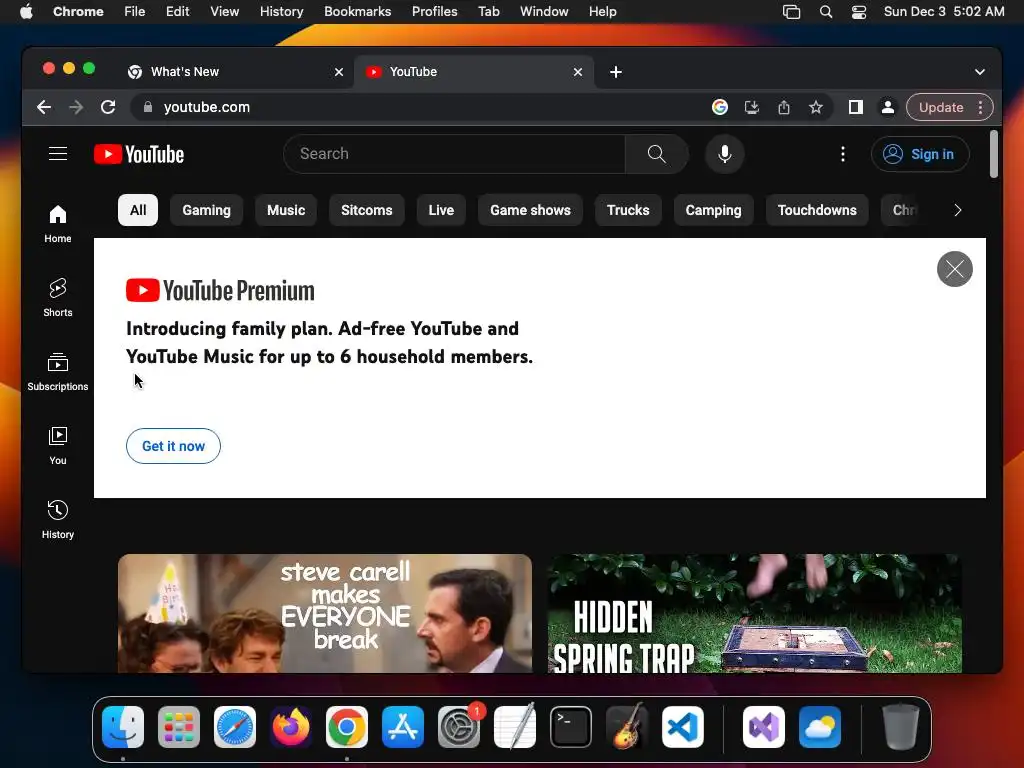Open the Profiles menu in menu bar

click(434, 12)
